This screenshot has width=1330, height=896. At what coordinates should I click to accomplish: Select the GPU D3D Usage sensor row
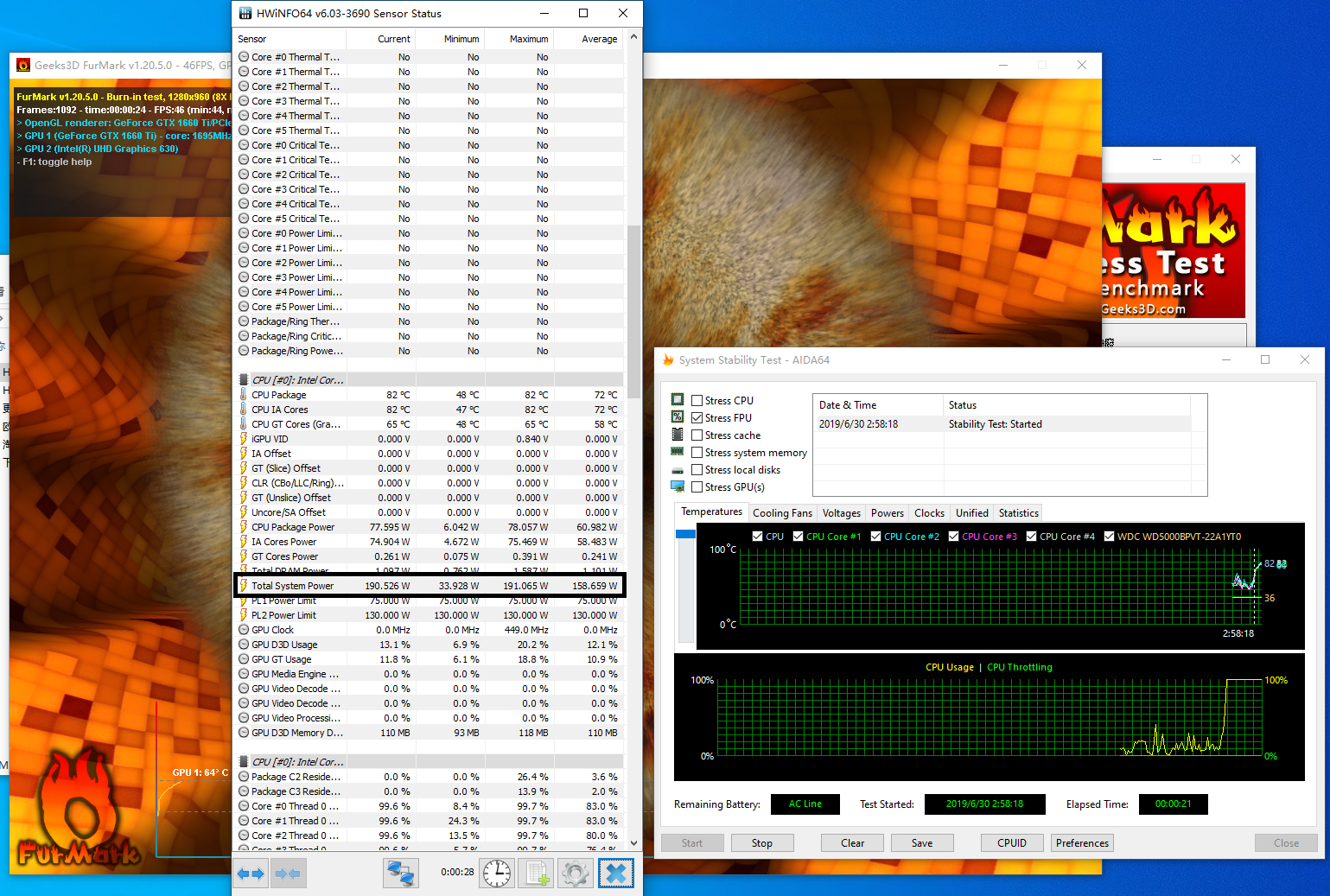[430, 645]
